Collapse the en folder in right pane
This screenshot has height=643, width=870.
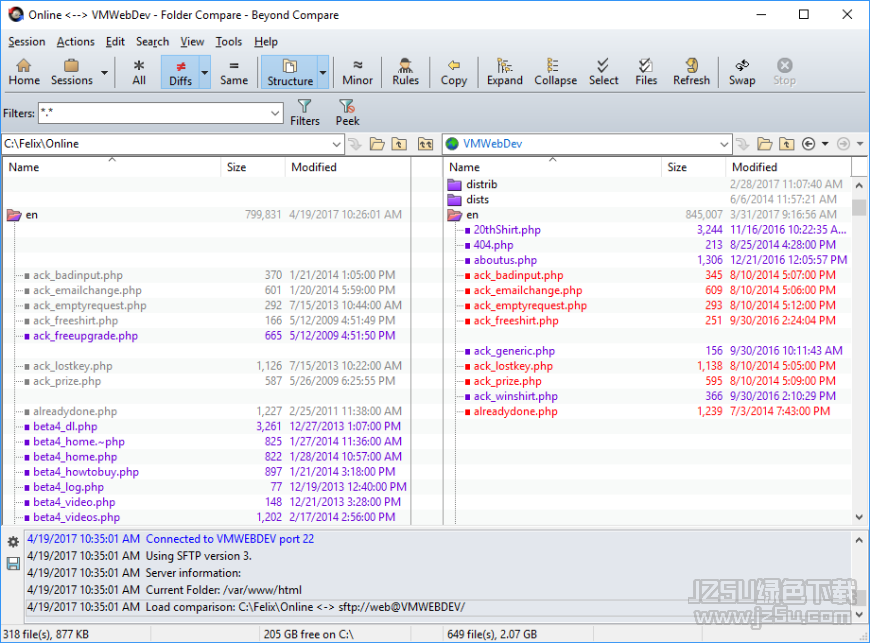click(x=454, y=215)
